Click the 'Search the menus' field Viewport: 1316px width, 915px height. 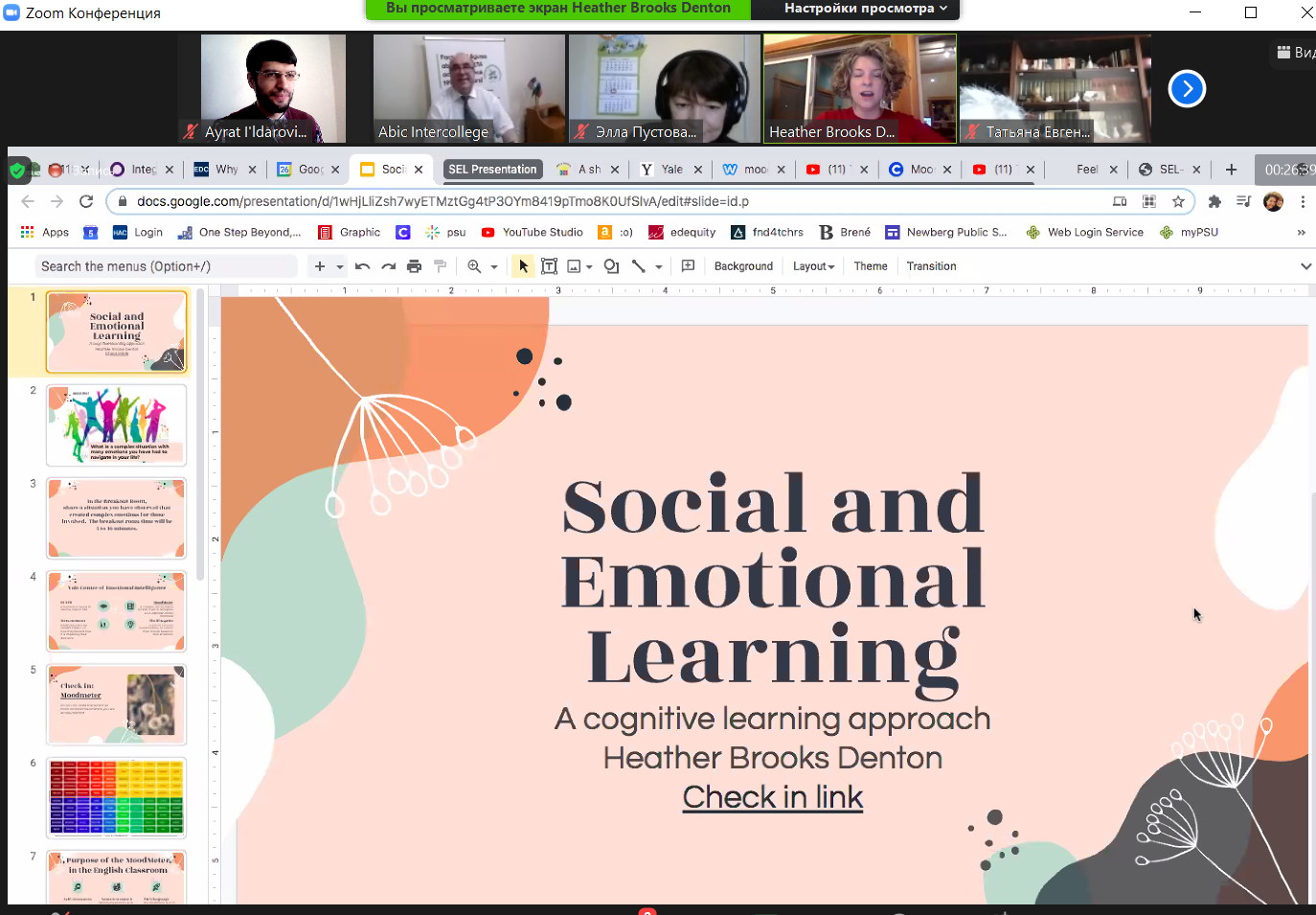pyautogui.click(x=165, y=266)
